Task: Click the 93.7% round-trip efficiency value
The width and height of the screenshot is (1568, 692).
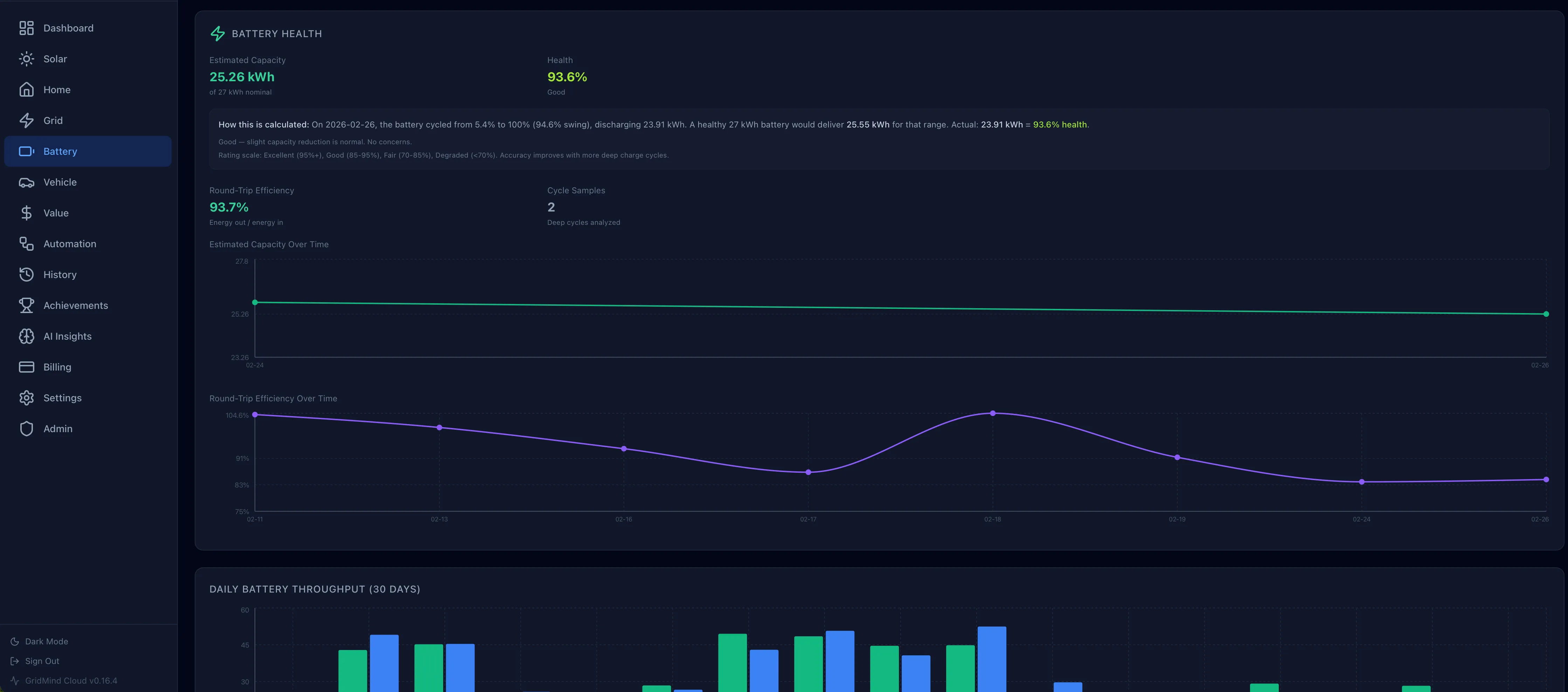Action: click(229, 208)
